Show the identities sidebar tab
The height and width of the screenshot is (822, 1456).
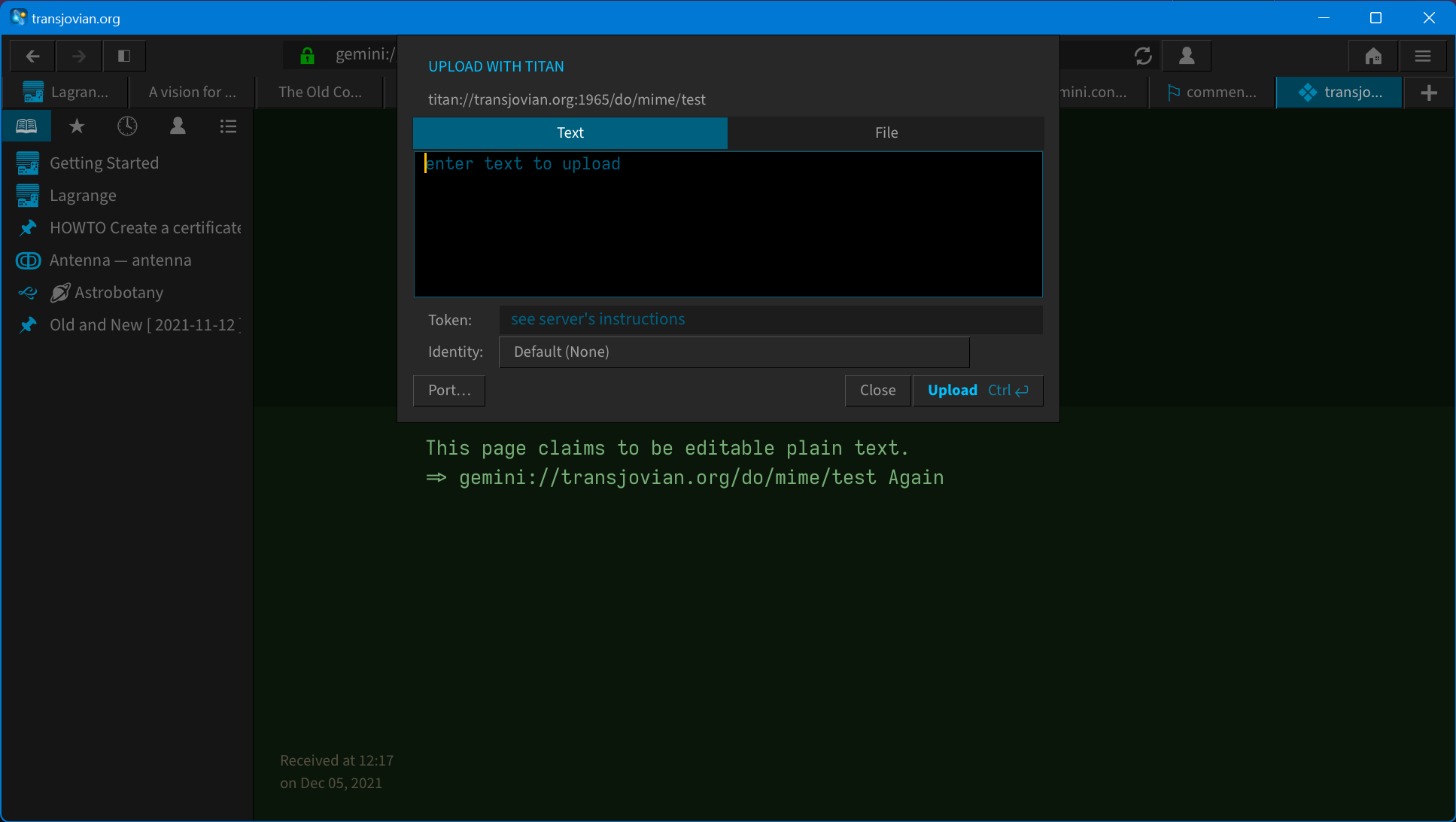[178, 126]
